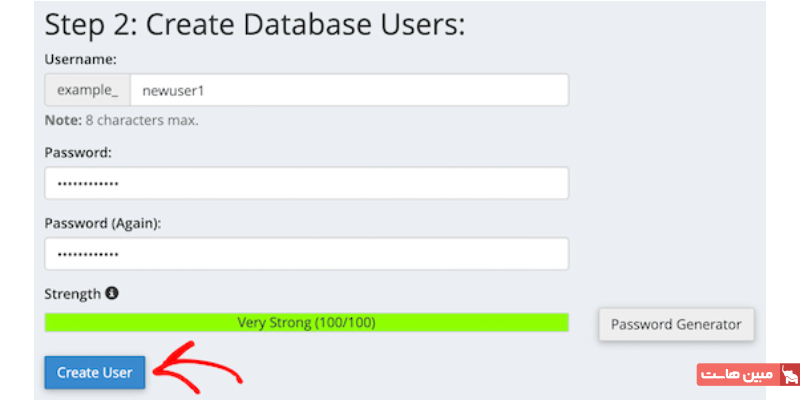
Task: Click the Very Strong strength meter bar
Action: (306, 322)
